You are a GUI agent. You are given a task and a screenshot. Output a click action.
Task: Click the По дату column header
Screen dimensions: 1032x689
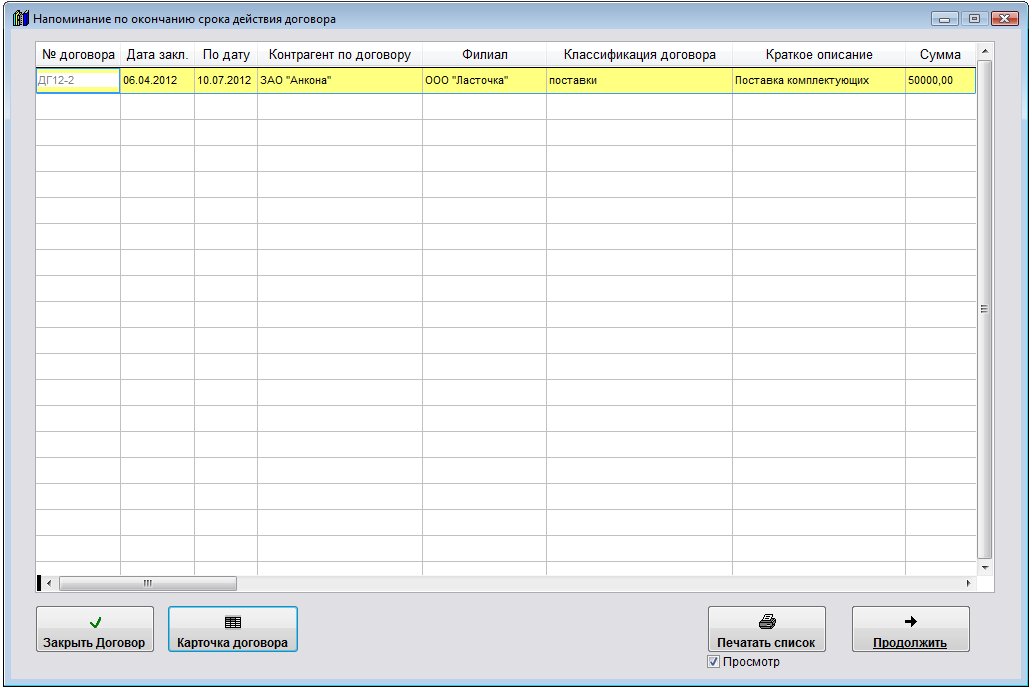pos(226,55)
